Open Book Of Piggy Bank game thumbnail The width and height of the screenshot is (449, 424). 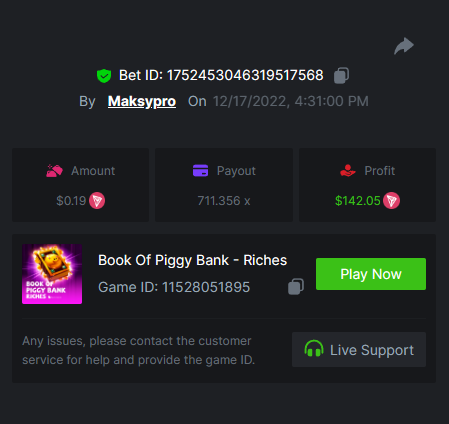click(x=52, y=274)
